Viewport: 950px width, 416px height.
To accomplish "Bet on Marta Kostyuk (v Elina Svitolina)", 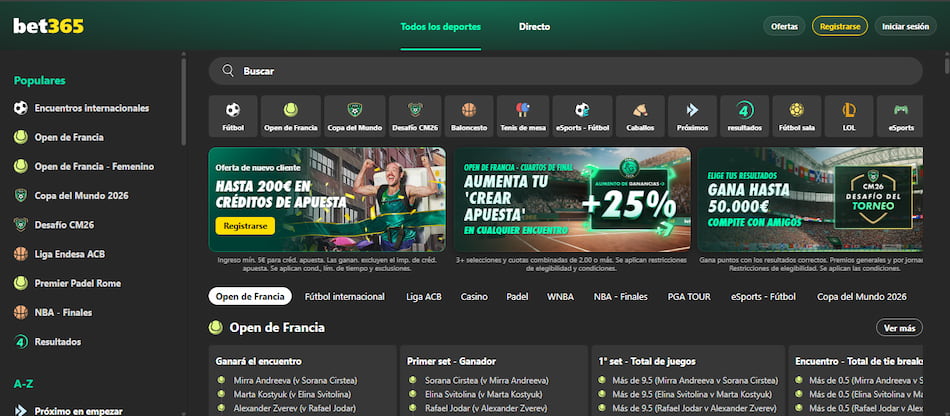I will (292, 394).
